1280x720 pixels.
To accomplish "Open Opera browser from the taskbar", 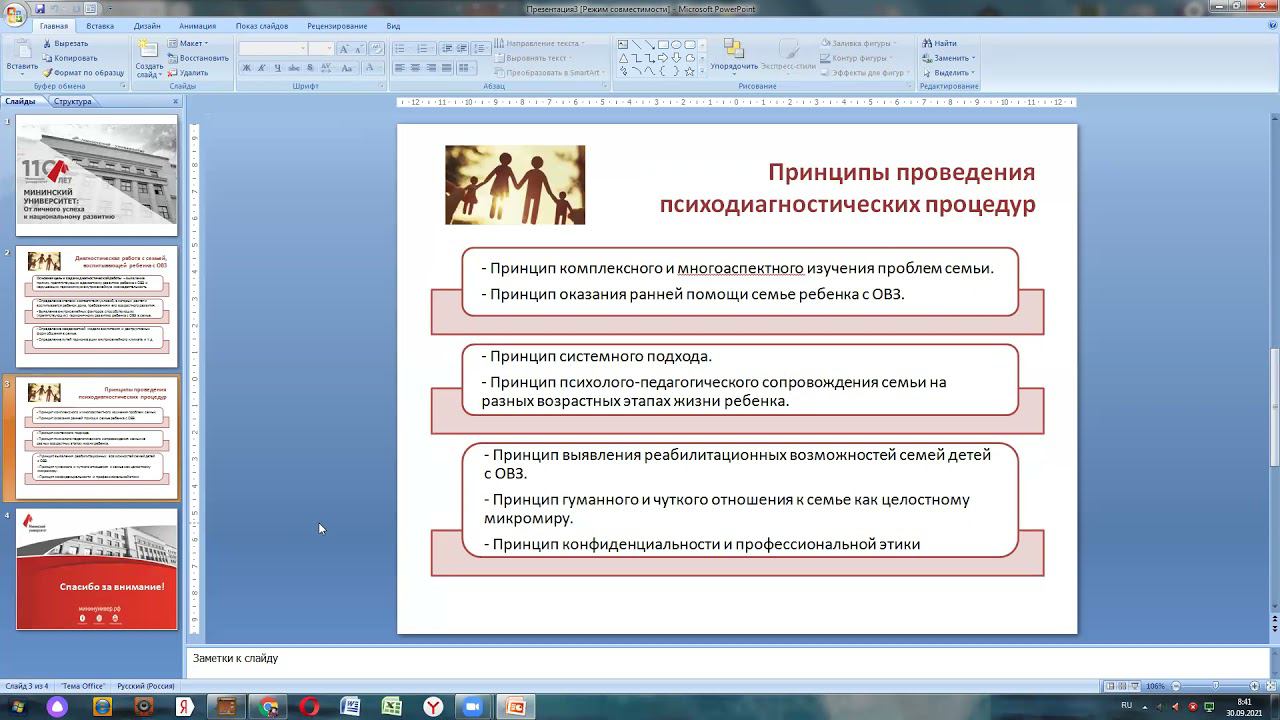I will [309, 707].
